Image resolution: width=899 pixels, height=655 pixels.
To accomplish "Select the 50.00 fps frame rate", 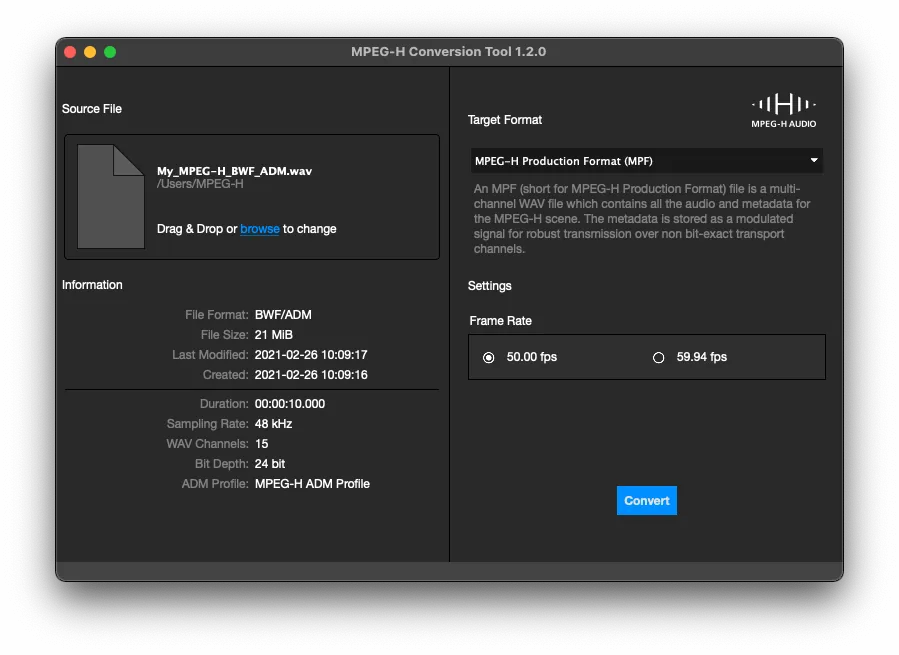I will pyautogui.click(x=489, y=357).
